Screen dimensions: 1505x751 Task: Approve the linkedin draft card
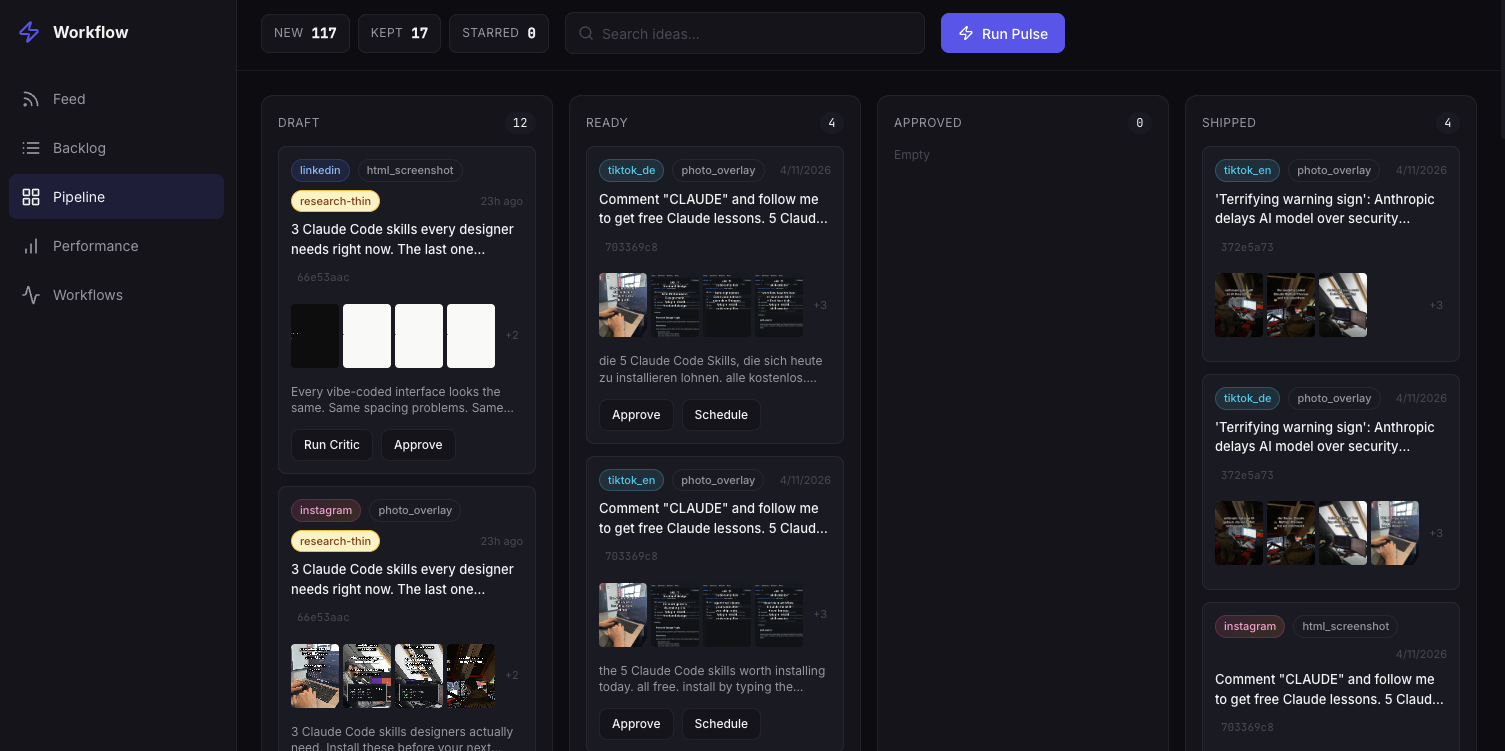pyautogui.click(x=418, y=445)
